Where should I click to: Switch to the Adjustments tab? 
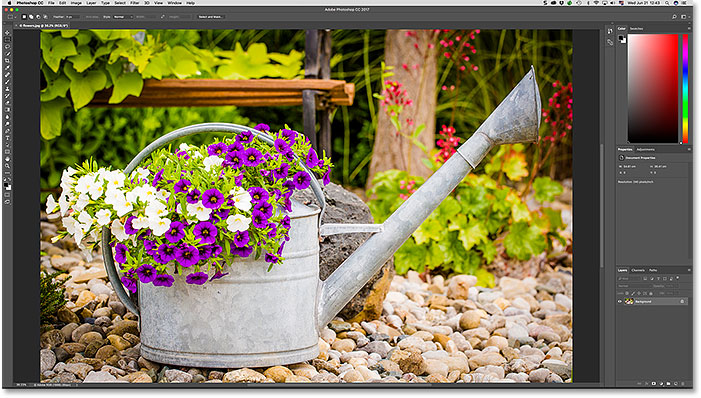[645, 149]
